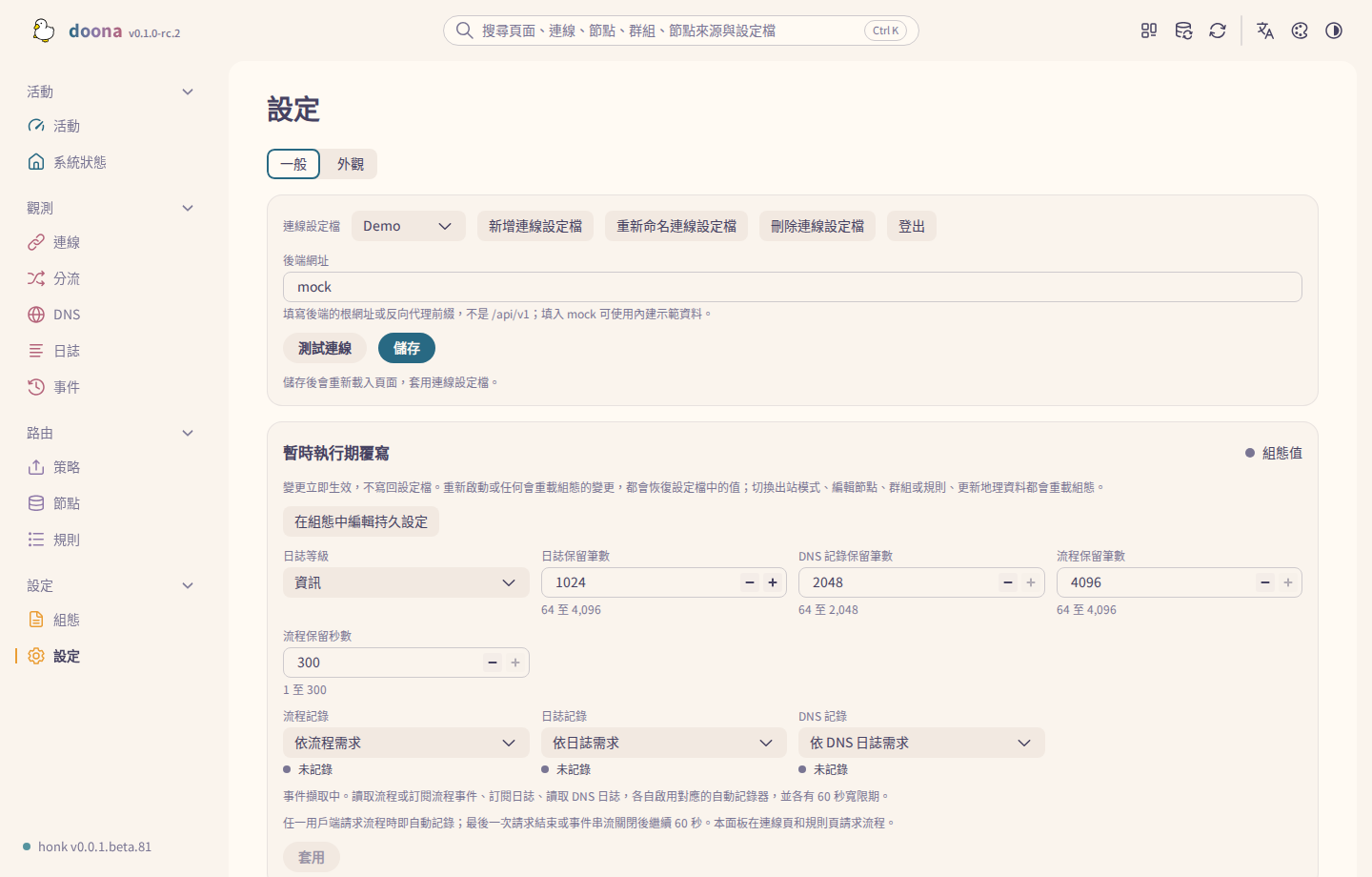Open the Demo connection profile dropdown
Image resolution: width=1372 pixels, height=877 pixels.
pos(409,226)
